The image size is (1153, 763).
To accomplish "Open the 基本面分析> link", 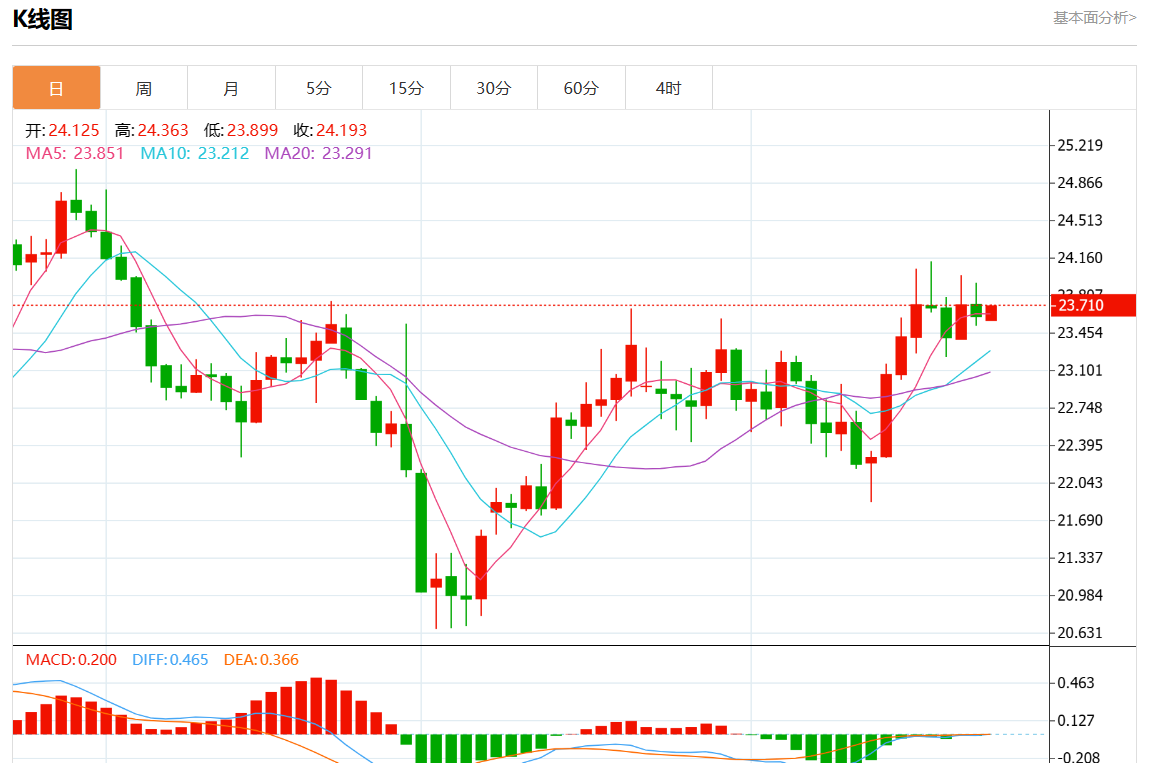I will click(x=1094, y=18).
